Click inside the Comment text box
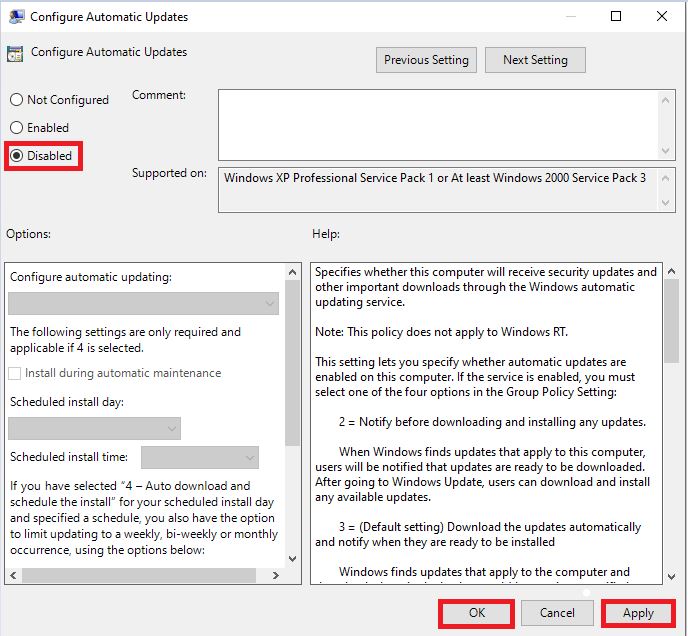The image size is (688, 636). click(438, 125)
